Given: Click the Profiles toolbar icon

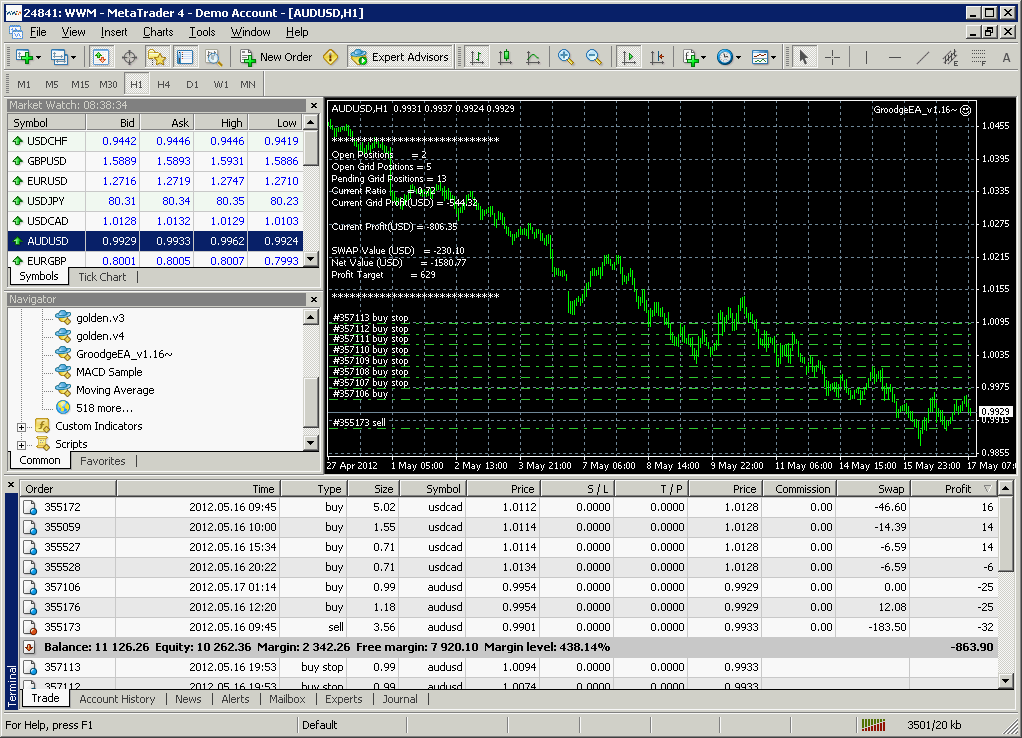Looking at the screenshot, I should click(59, 57).
